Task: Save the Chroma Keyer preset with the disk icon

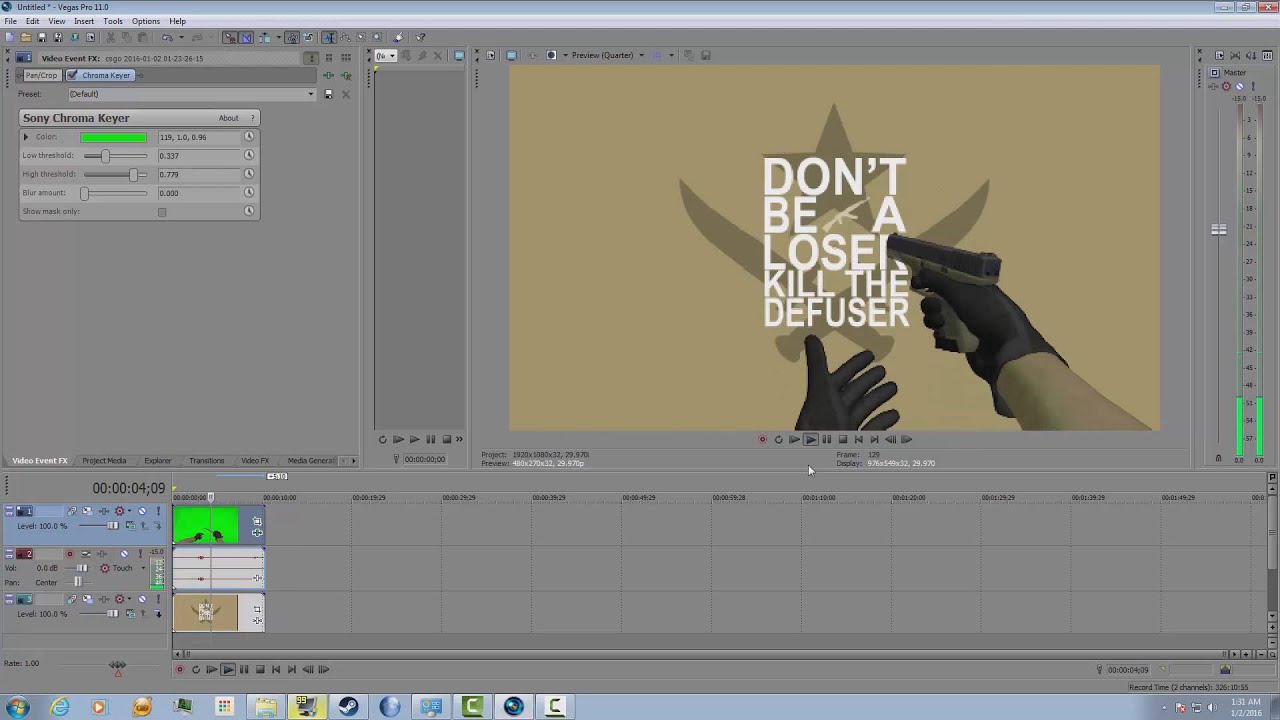Action: click(328, 94)
